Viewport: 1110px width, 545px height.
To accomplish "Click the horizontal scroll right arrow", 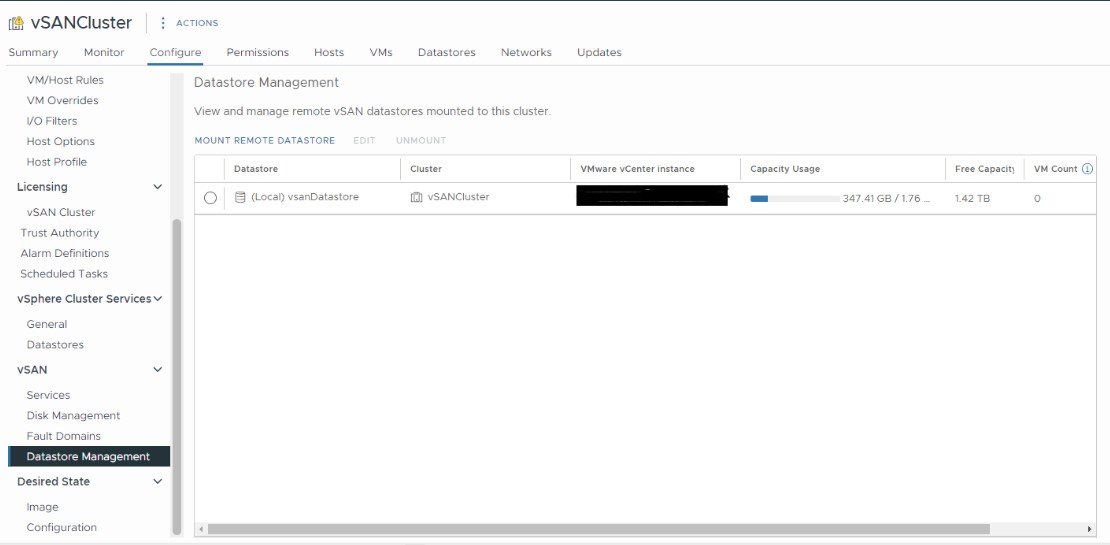I will coord(1089,529).
